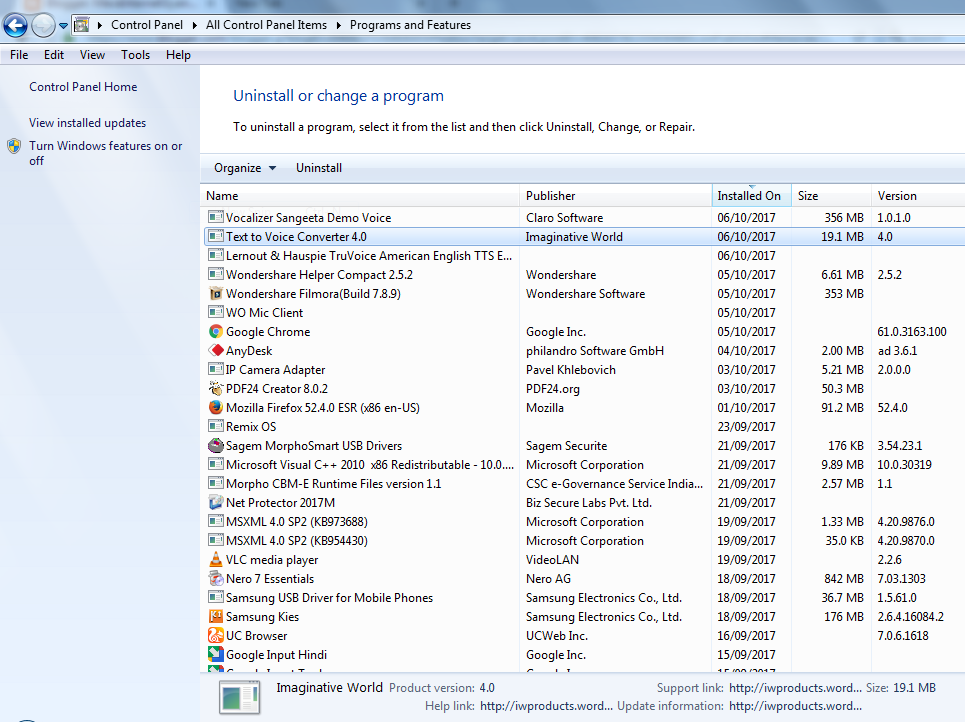Open the File menu
The width and height of the screenshot is (965, 722).
(19, 55)
